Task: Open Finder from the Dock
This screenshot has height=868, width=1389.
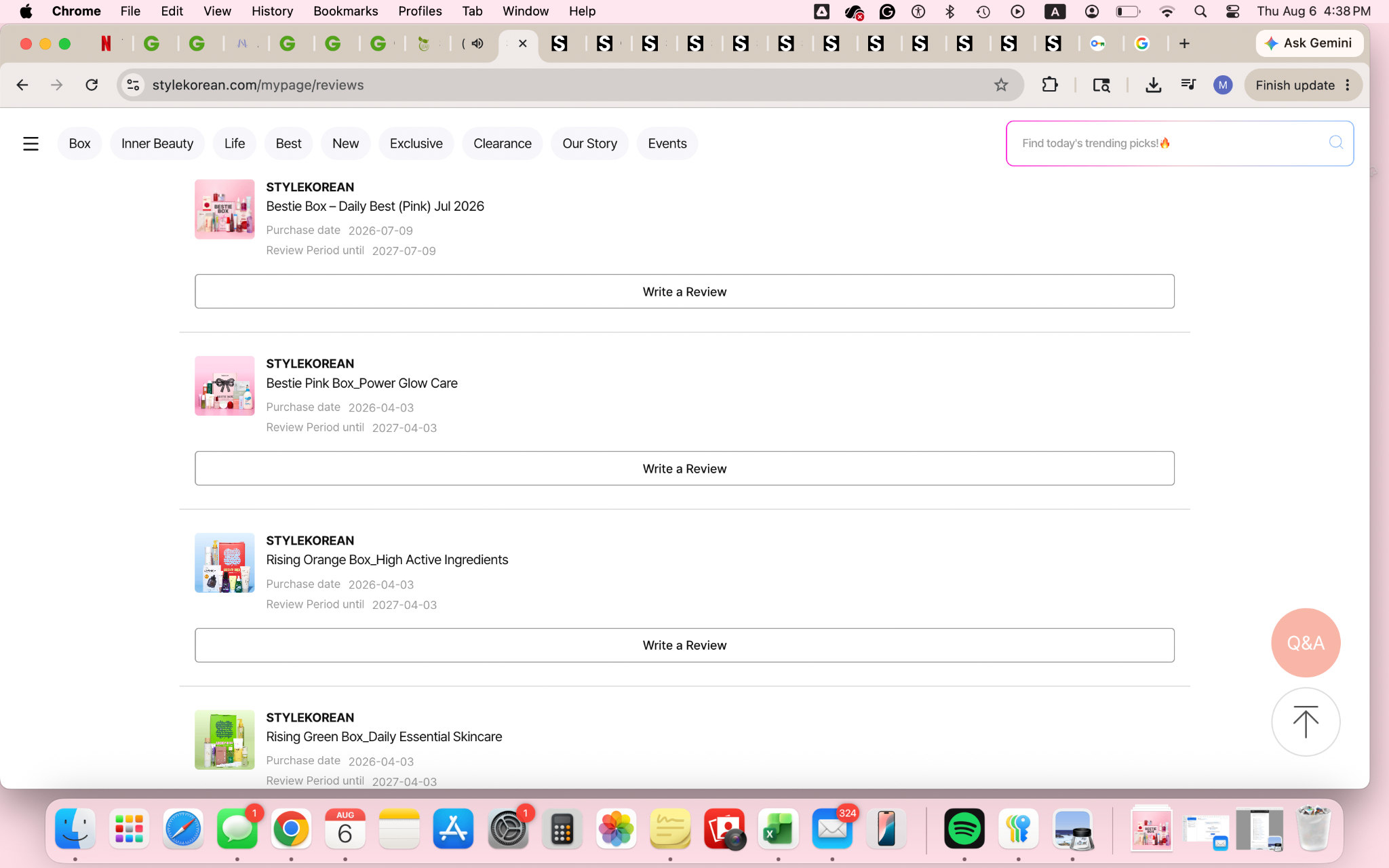Action: click(75, 829)
